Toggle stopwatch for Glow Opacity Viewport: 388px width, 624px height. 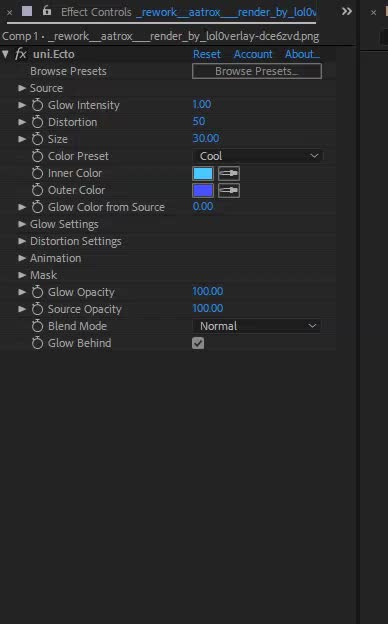coord(37,292)
